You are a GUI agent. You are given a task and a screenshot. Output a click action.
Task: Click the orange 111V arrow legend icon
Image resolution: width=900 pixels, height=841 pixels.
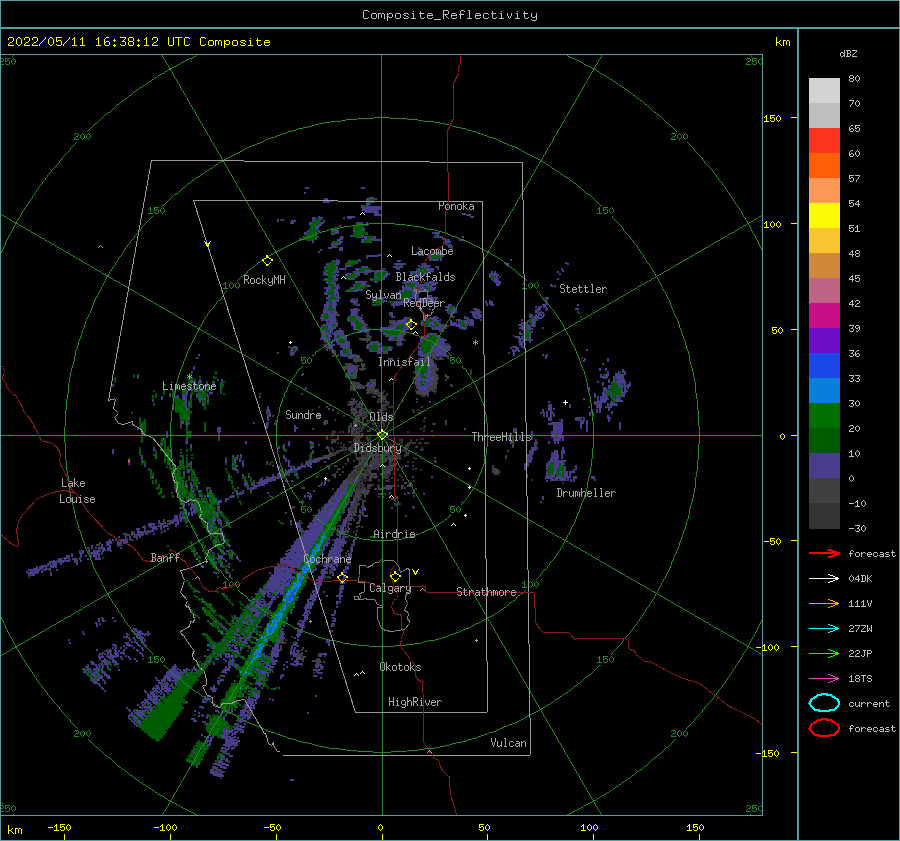click(x=824, y=603)
